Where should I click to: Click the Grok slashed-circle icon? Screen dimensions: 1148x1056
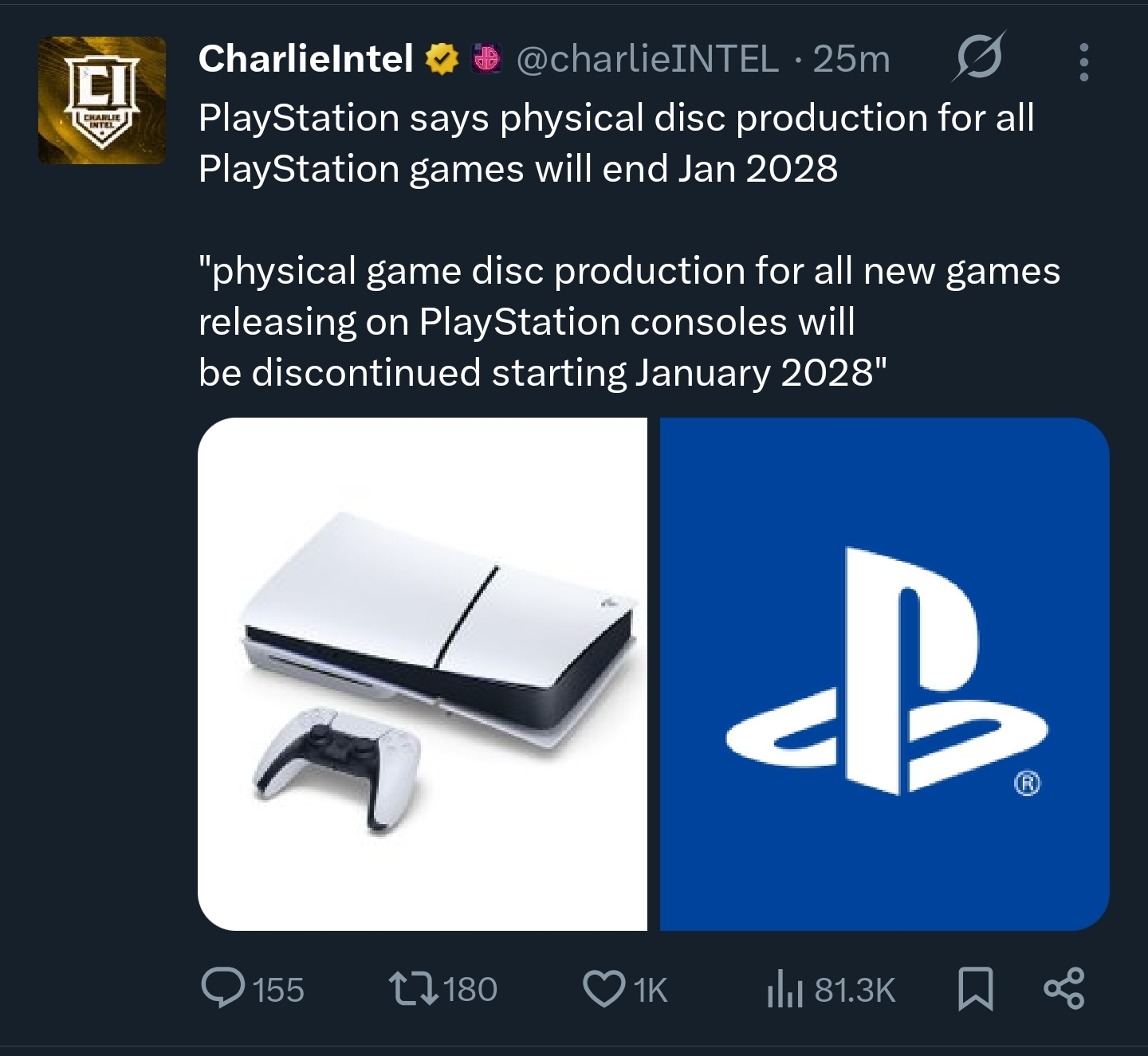click(x=978, y=57)
